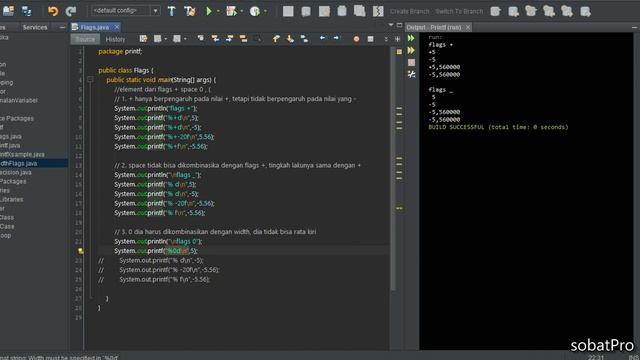Switch to the Services tab

coord(35,27)
